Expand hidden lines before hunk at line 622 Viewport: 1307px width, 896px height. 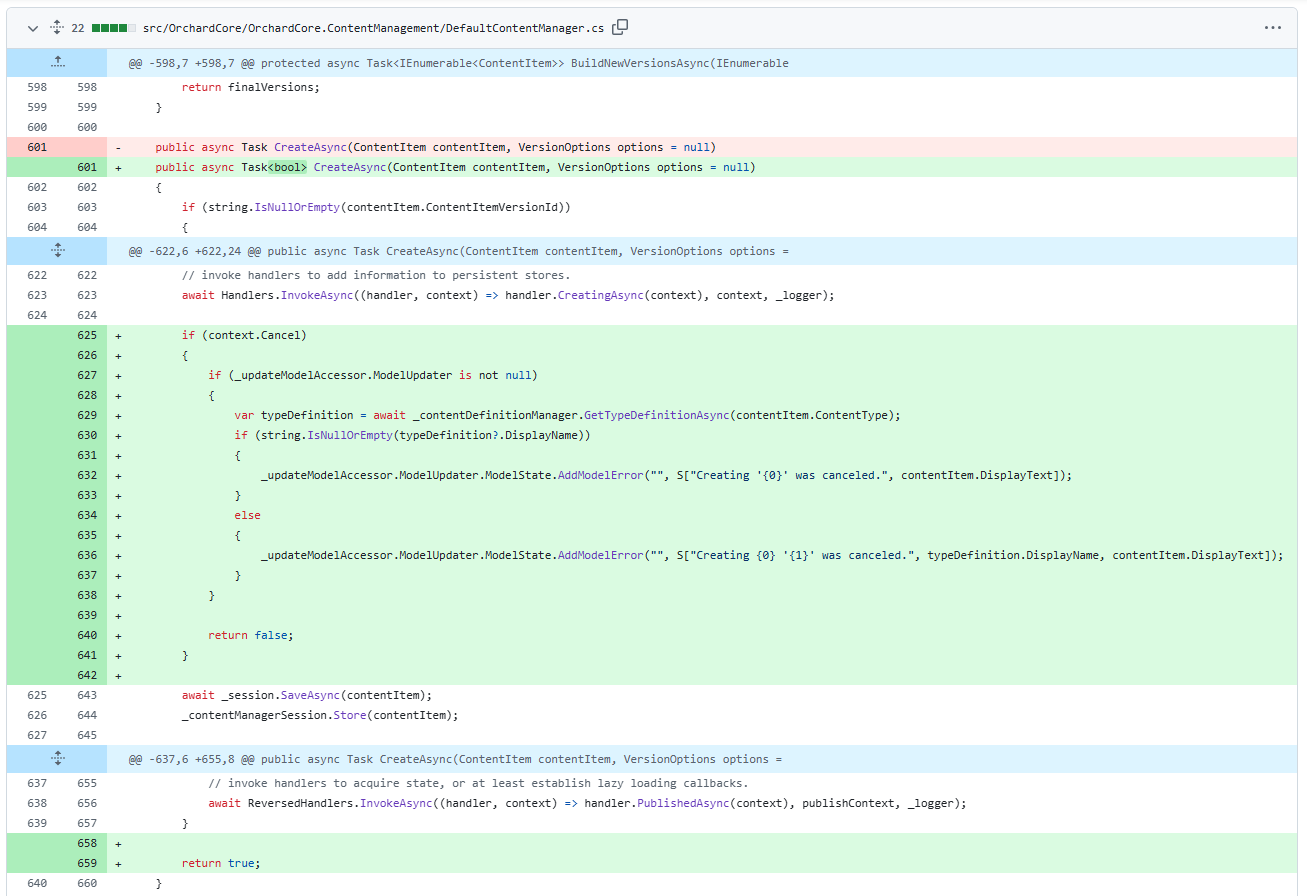pyautogui.click(x=57, y=251)
